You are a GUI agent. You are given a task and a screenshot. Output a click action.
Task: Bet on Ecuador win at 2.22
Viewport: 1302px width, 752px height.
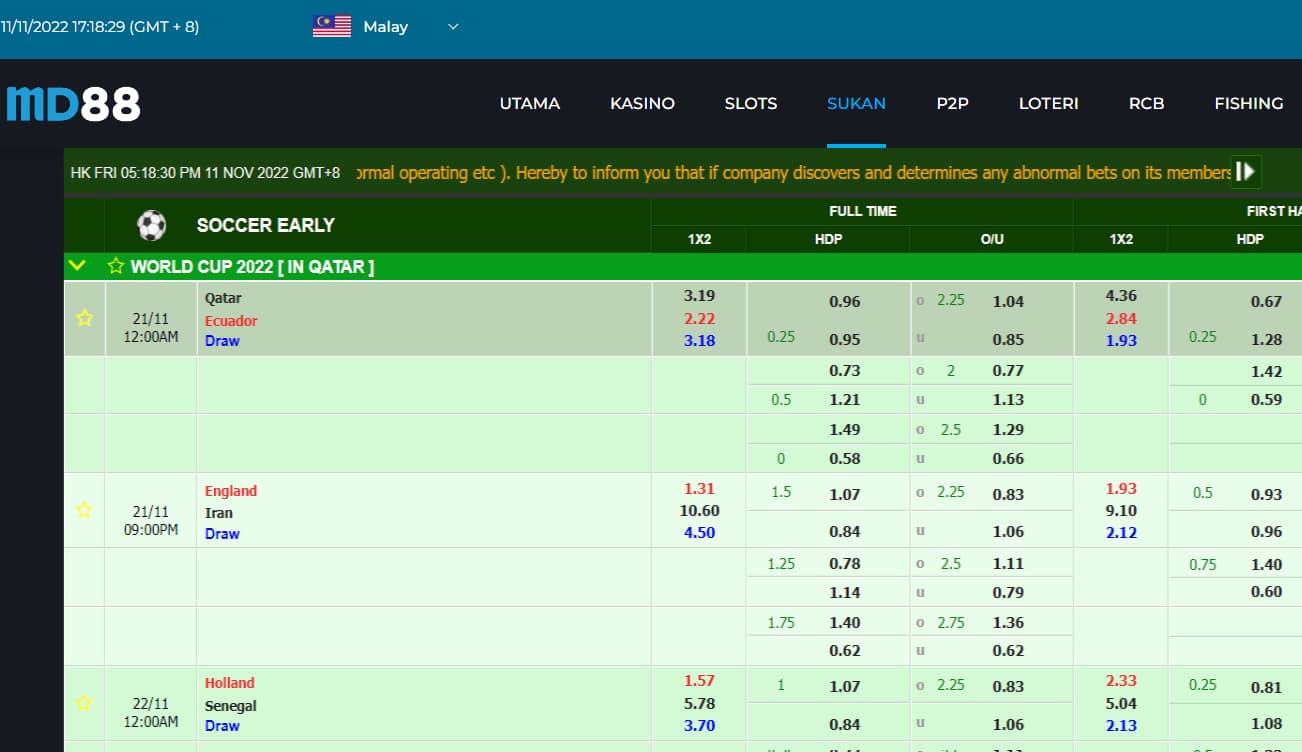point(699,318)
